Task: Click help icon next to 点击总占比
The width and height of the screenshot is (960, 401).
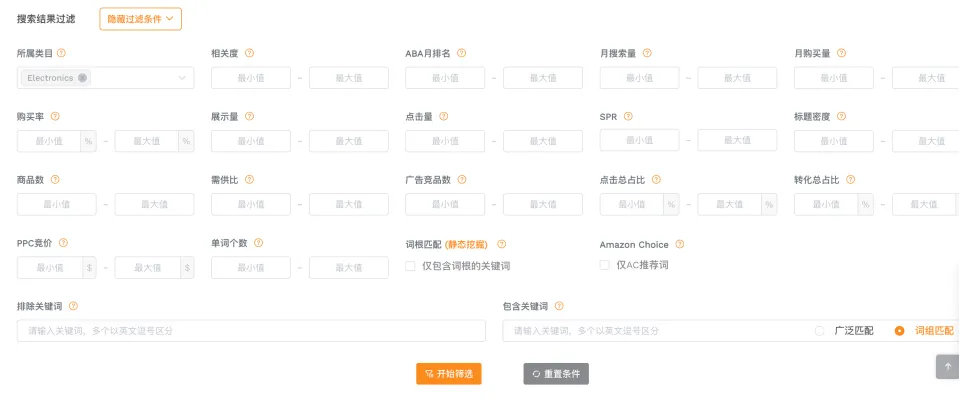Action: 656,179
